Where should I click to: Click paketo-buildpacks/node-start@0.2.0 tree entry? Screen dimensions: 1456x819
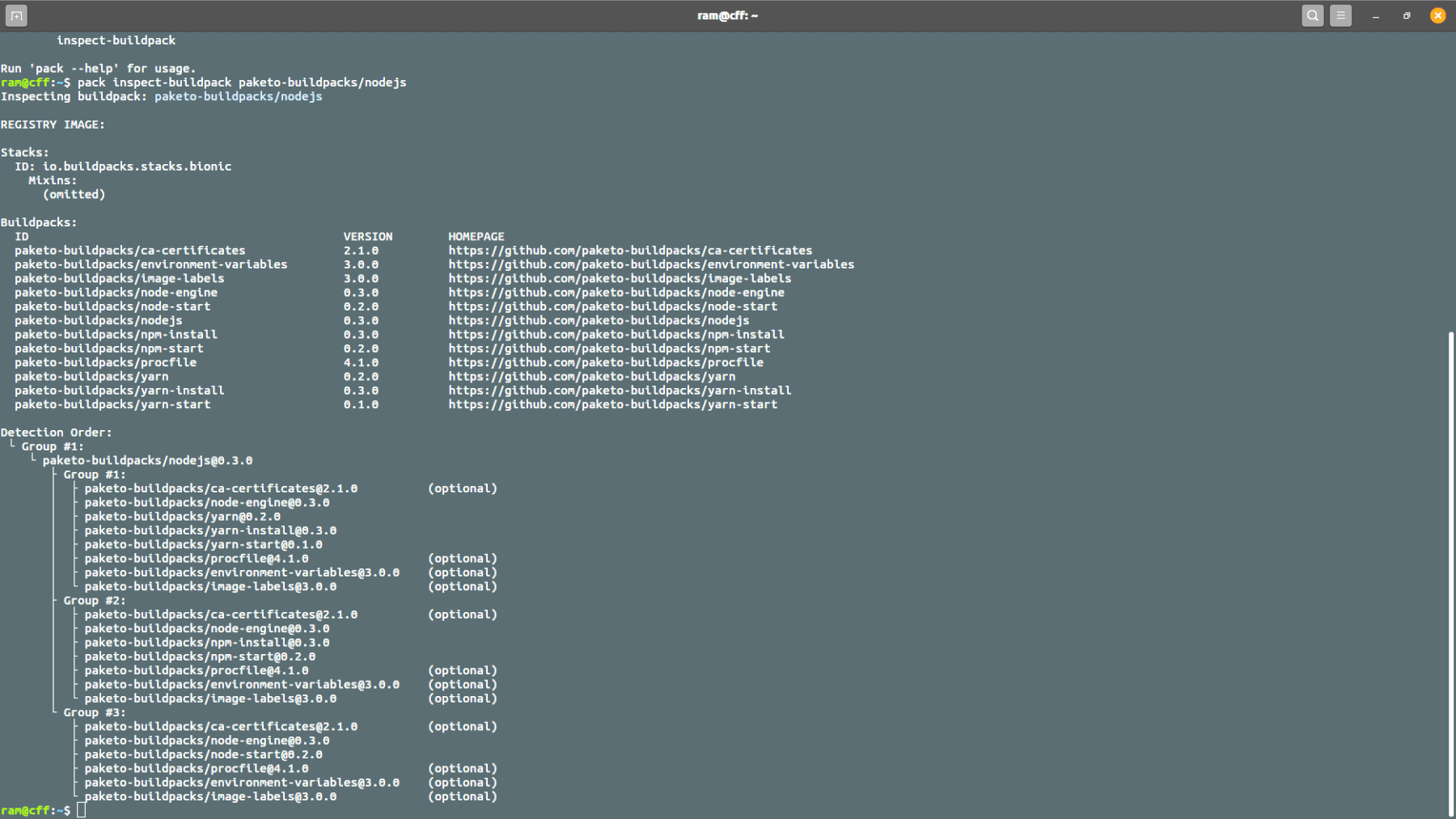(x=203, y=754)
